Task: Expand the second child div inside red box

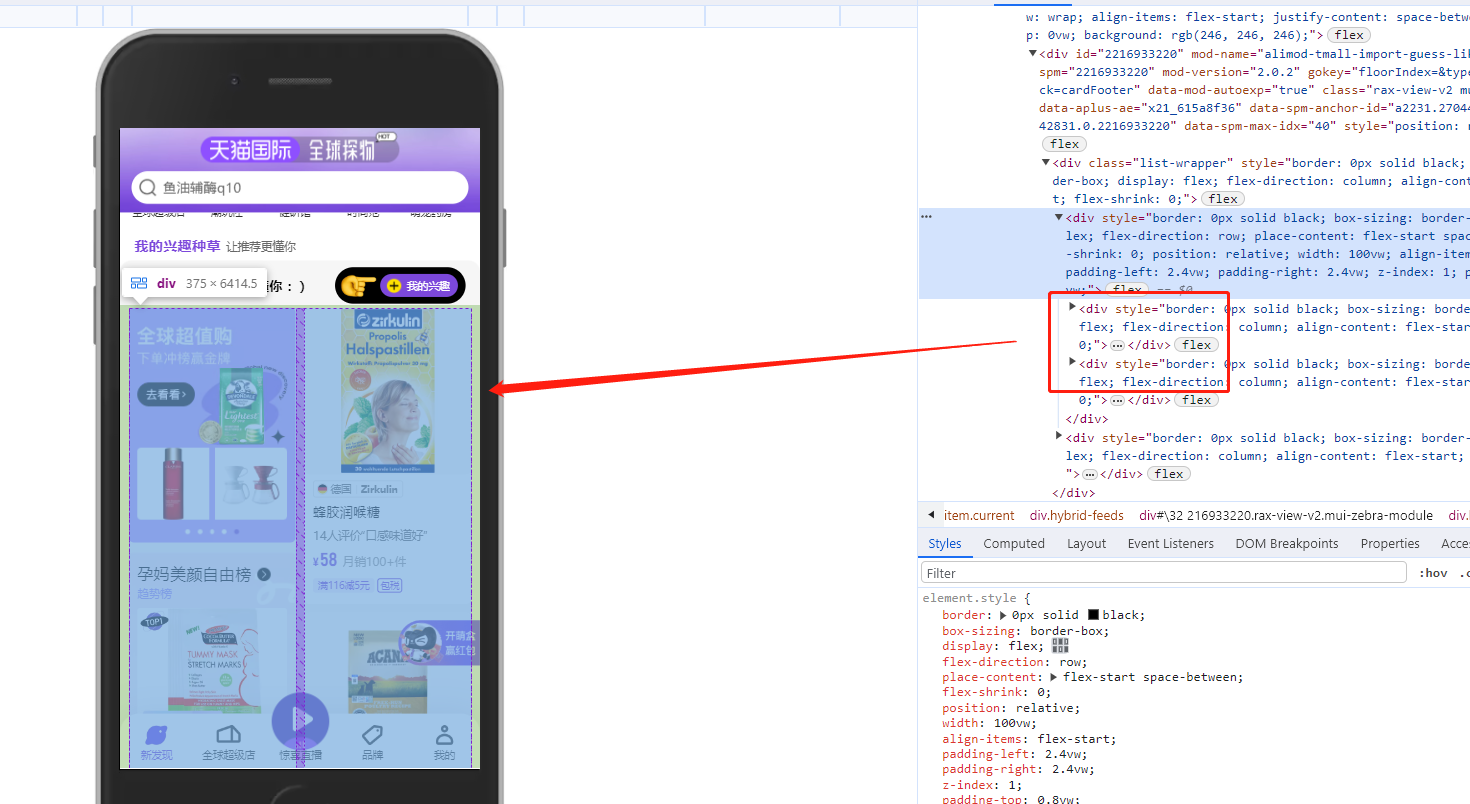Action: point(1073,363)
